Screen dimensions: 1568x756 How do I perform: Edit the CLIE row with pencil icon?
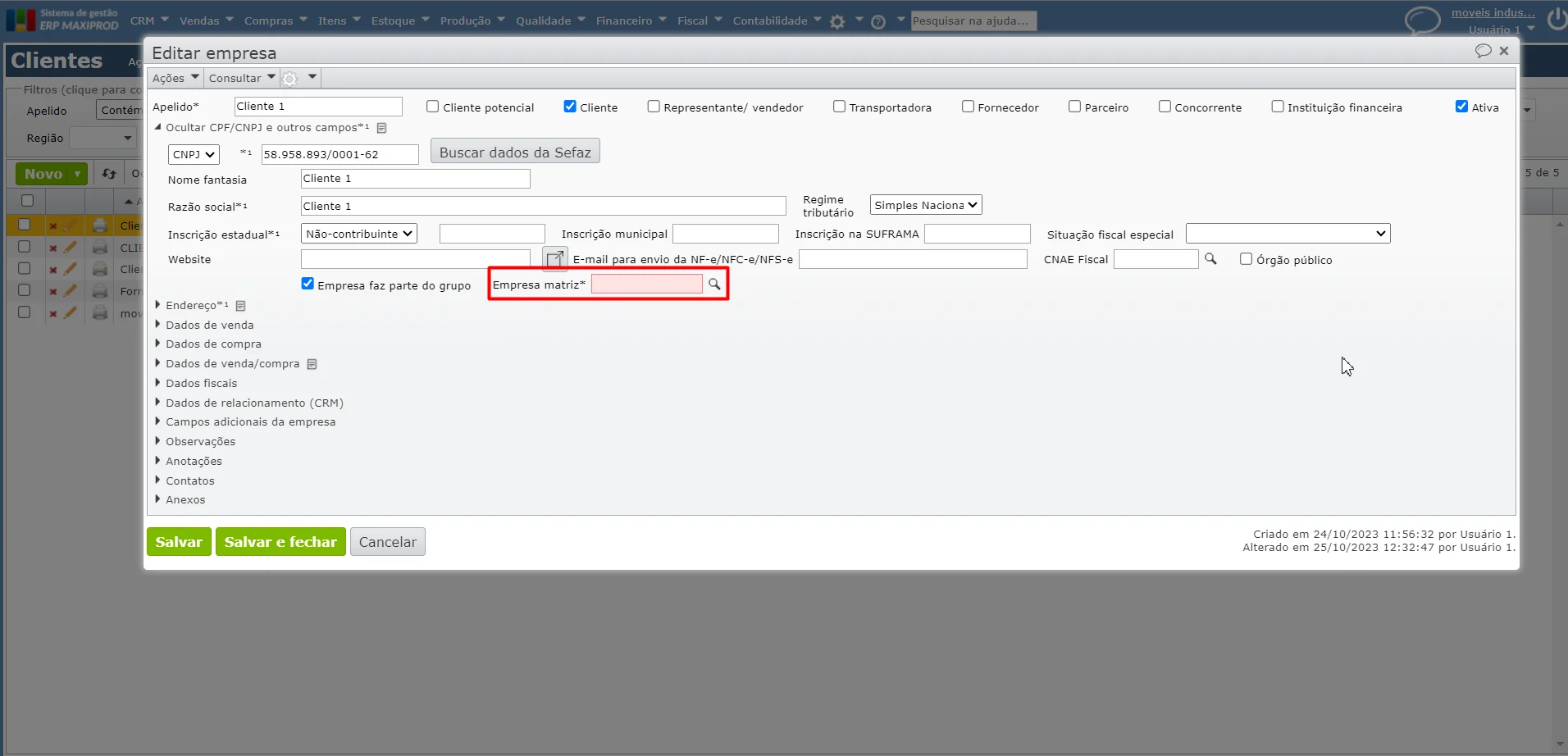(71, 247)
